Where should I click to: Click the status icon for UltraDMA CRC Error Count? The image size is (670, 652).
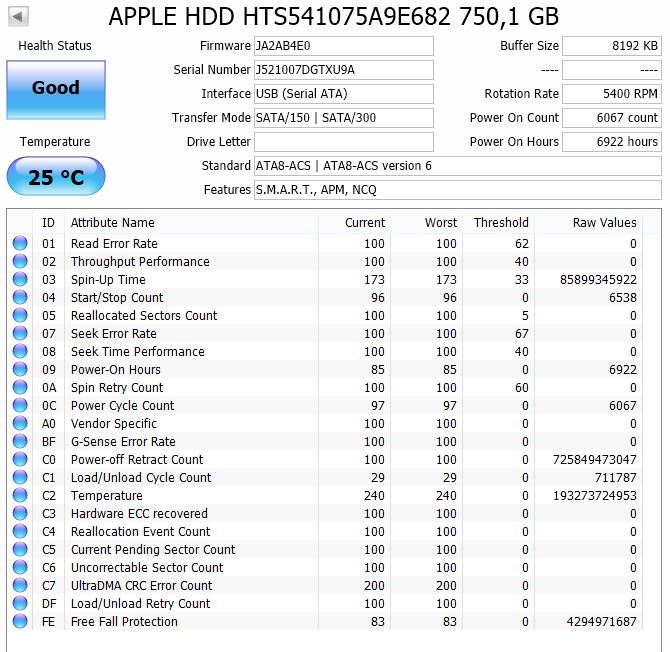[x=20, y=585]
